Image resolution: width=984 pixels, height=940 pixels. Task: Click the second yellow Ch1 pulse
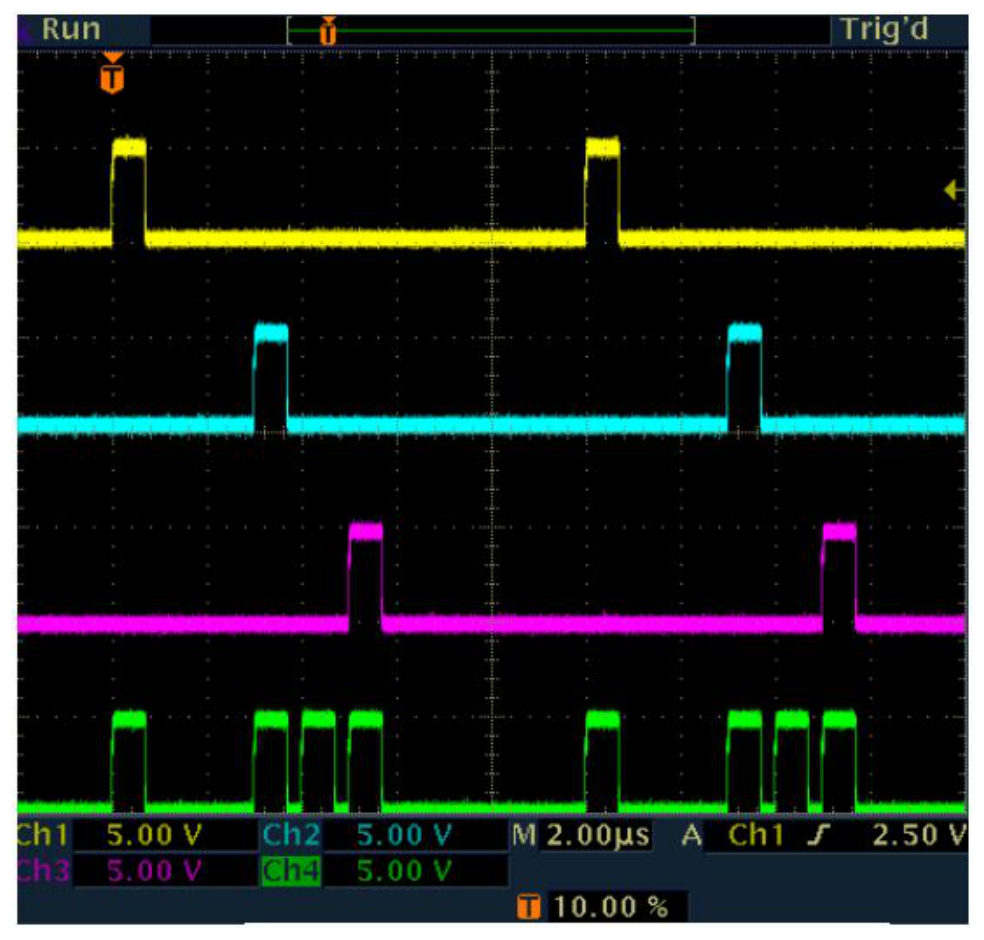point(602,191)
